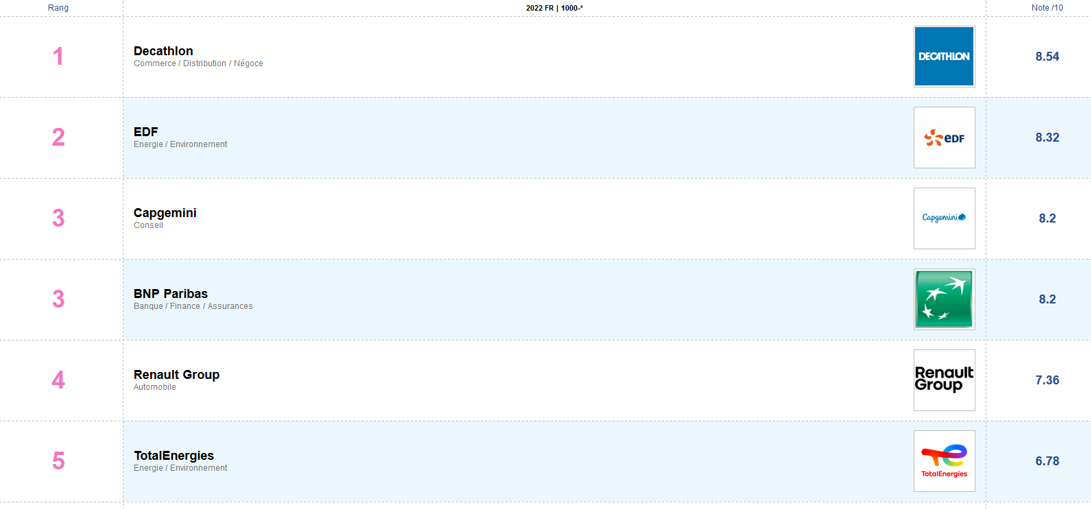Open the BNP Paribas company name

pos(170,293)
